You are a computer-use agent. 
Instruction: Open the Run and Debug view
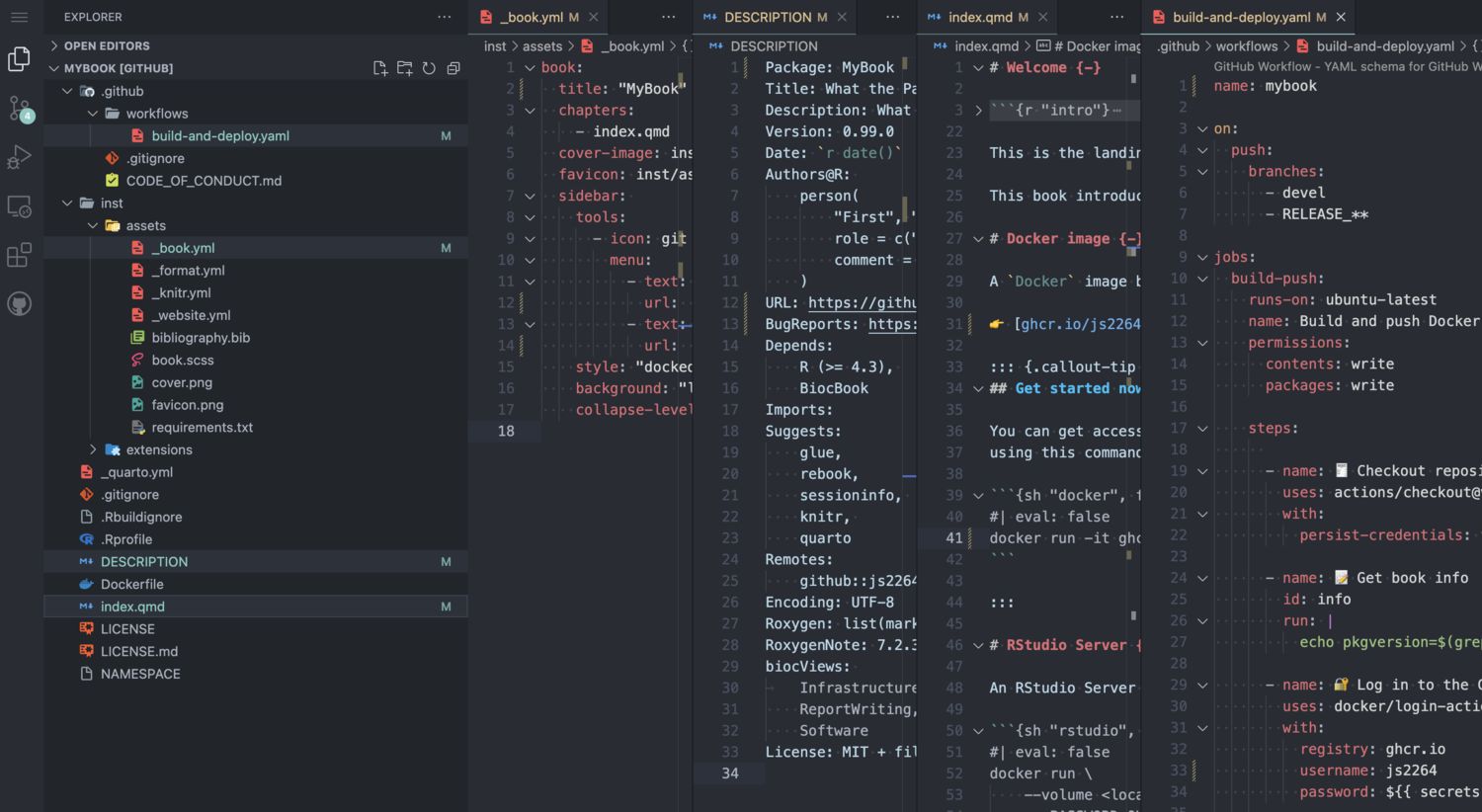20,157
